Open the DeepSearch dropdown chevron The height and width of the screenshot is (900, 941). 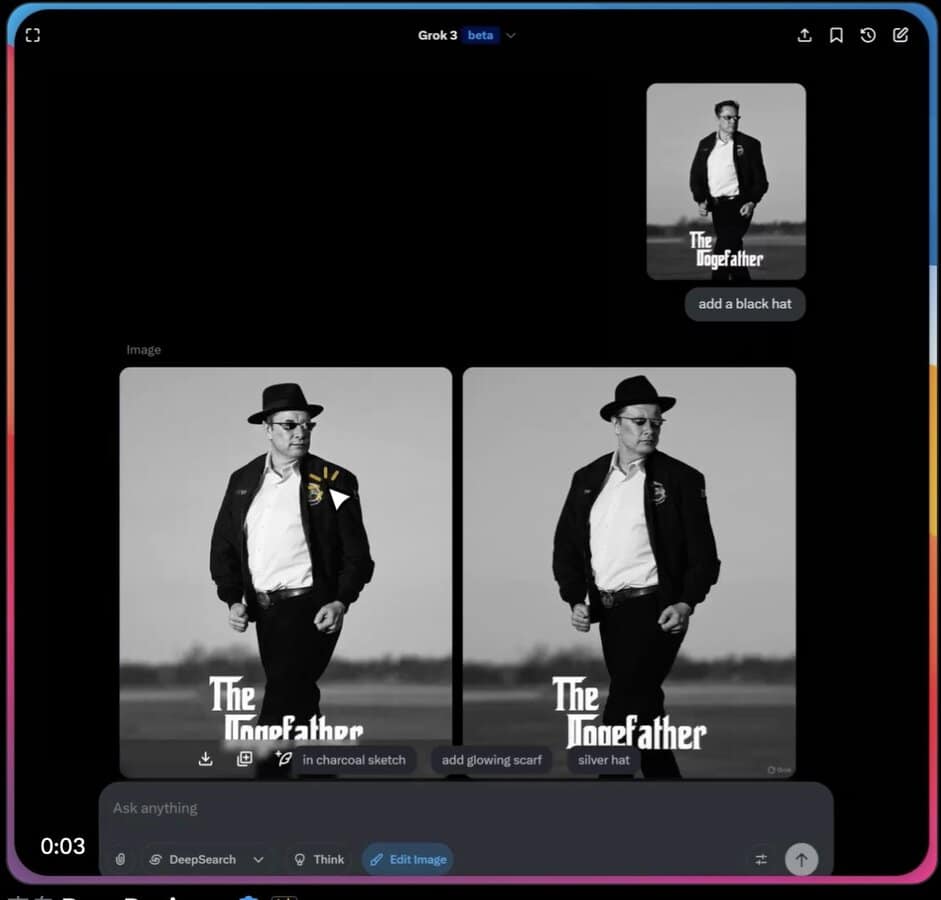(259, 859)
